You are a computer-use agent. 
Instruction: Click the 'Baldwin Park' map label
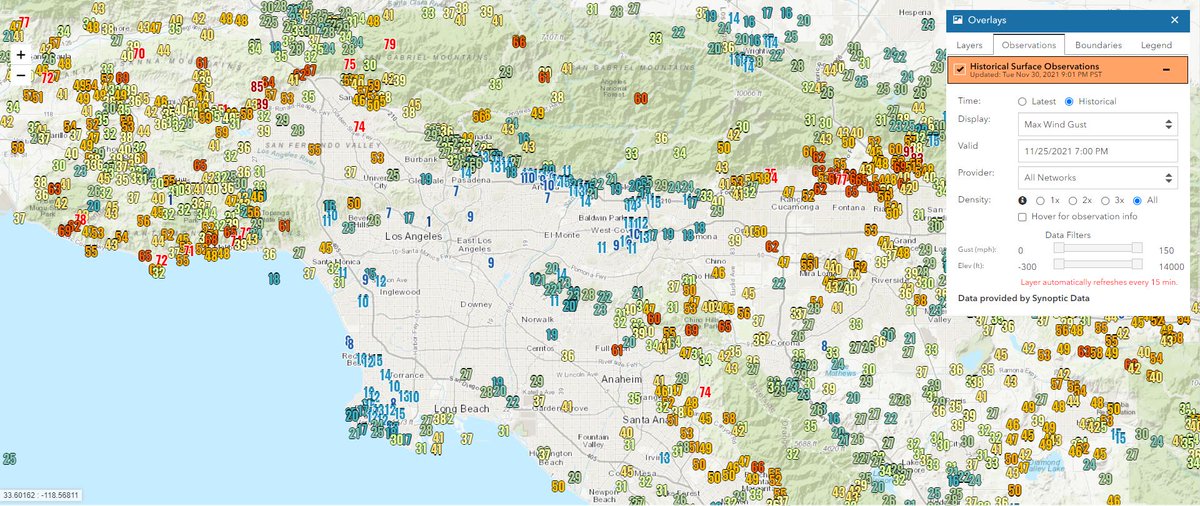[x=601, y=217]
